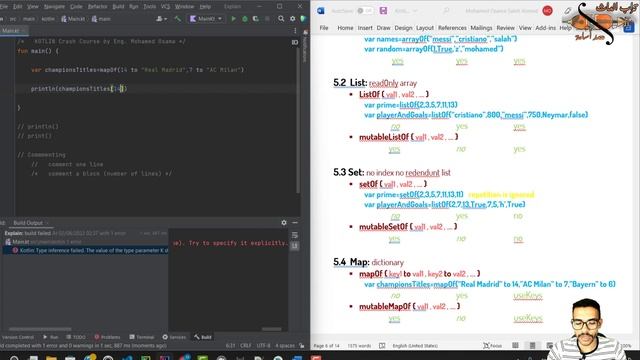Click Page 6 of 14 in Word status bar

pos(326,346)
